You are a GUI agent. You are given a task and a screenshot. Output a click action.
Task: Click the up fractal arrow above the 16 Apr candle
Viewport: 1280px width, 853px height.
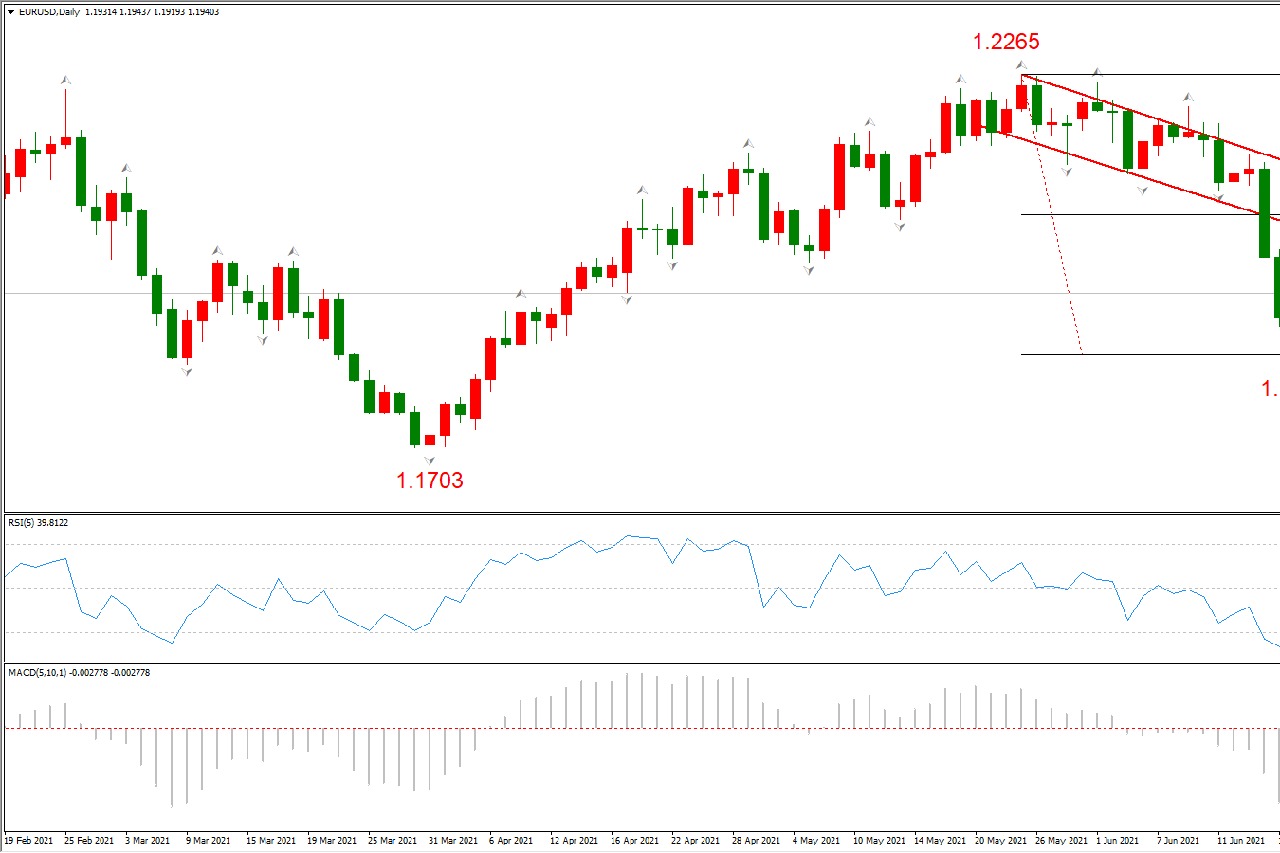tap(642, 190)
